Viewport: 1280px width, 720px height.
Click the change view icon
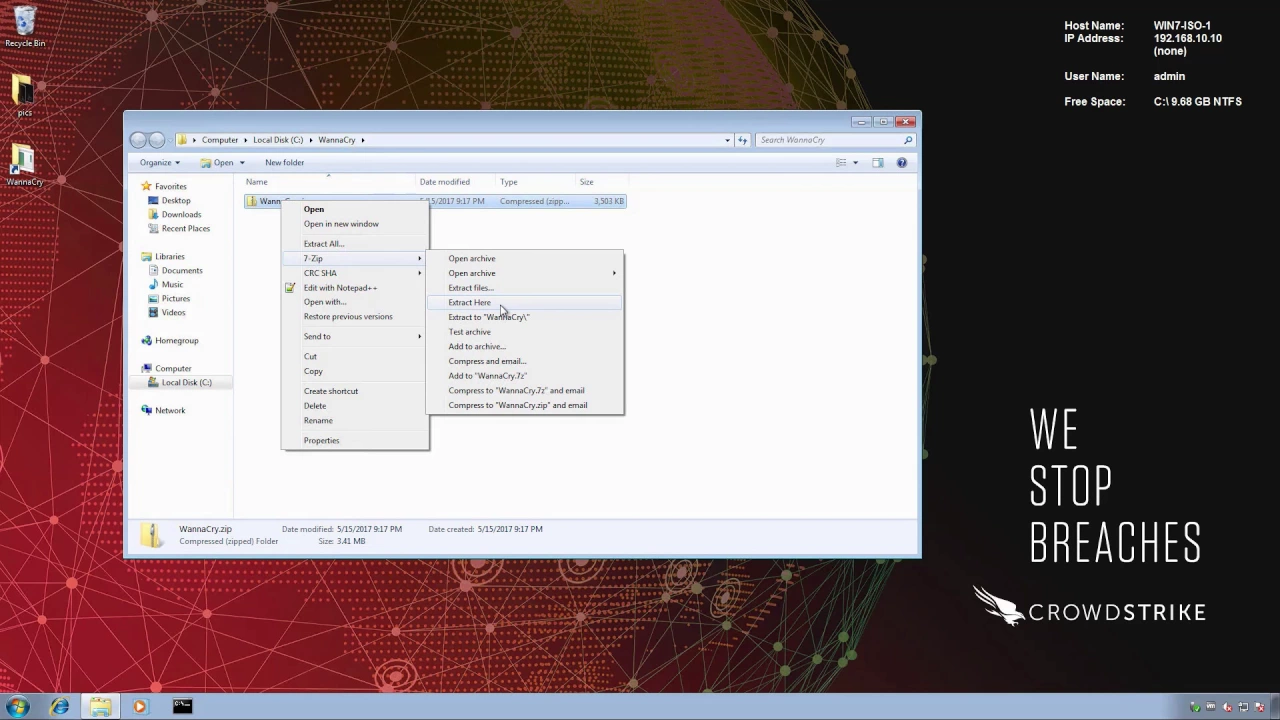[841, 162]
